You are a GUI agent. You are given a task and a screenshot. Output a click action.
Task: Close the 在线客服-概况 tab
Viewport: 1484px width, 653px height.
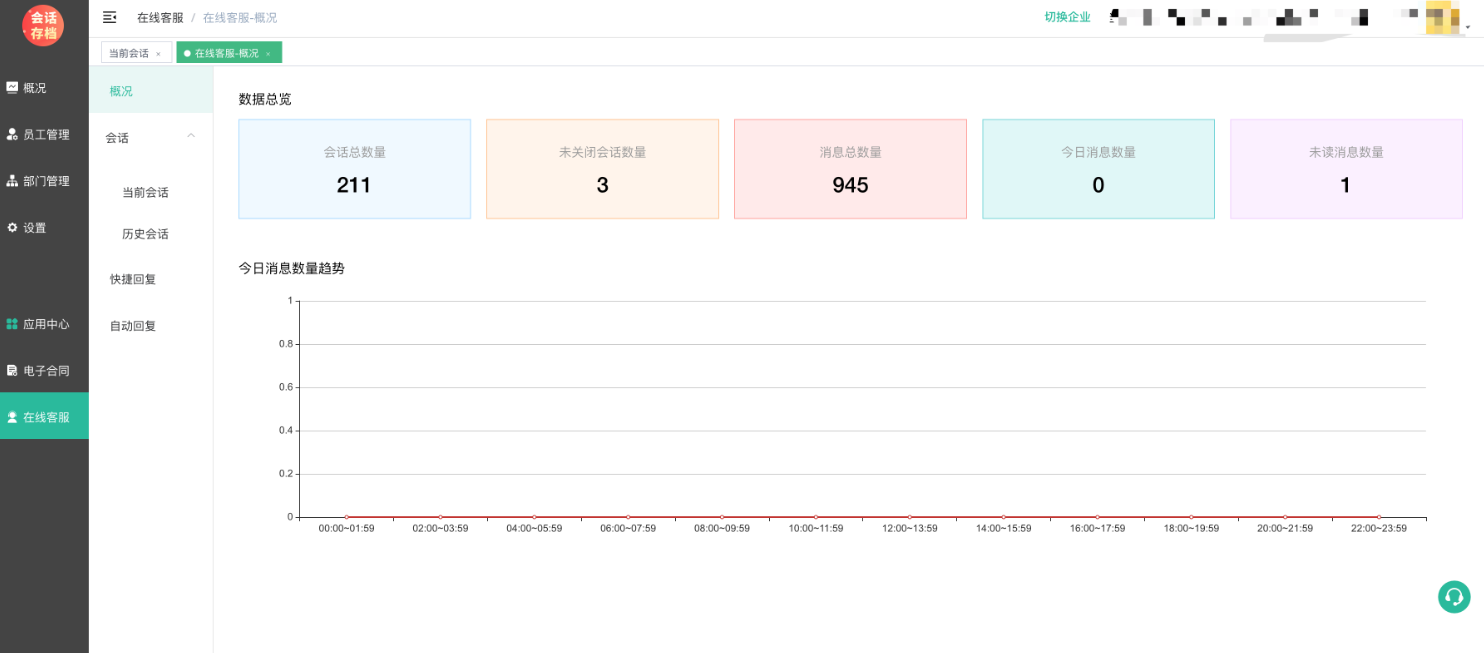[268, 54]
